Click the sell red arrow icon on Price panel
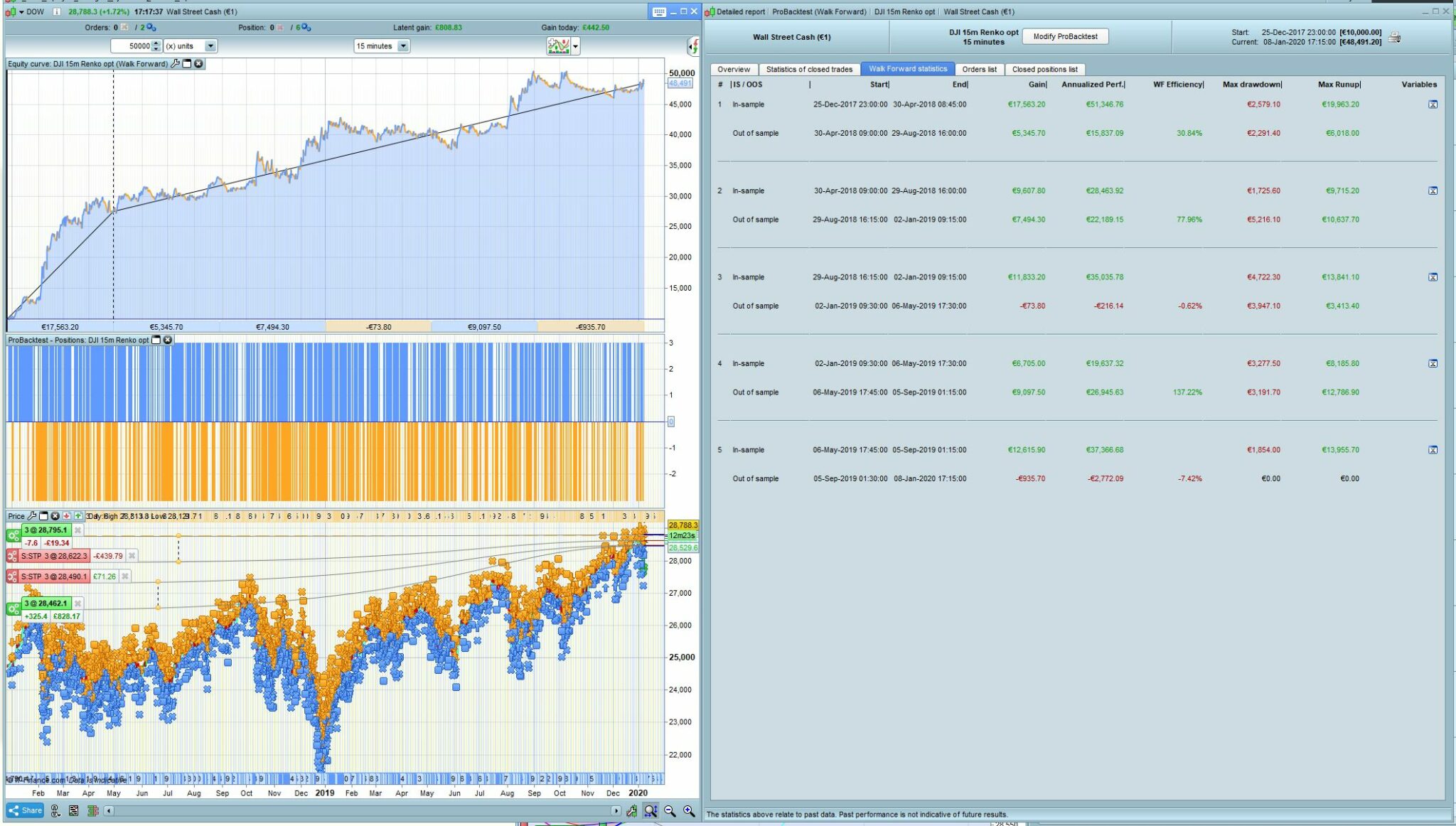Image resolution: width=1456 pixels, height=826 pixels. (67, 516)
